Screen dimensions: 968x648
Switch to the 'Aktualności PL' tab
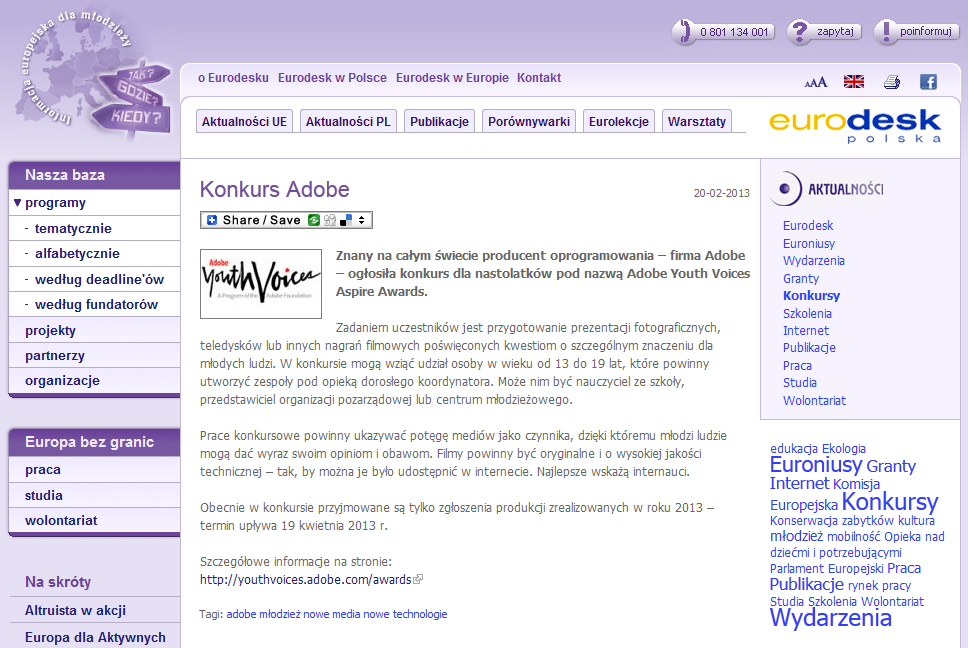[348, 122]
